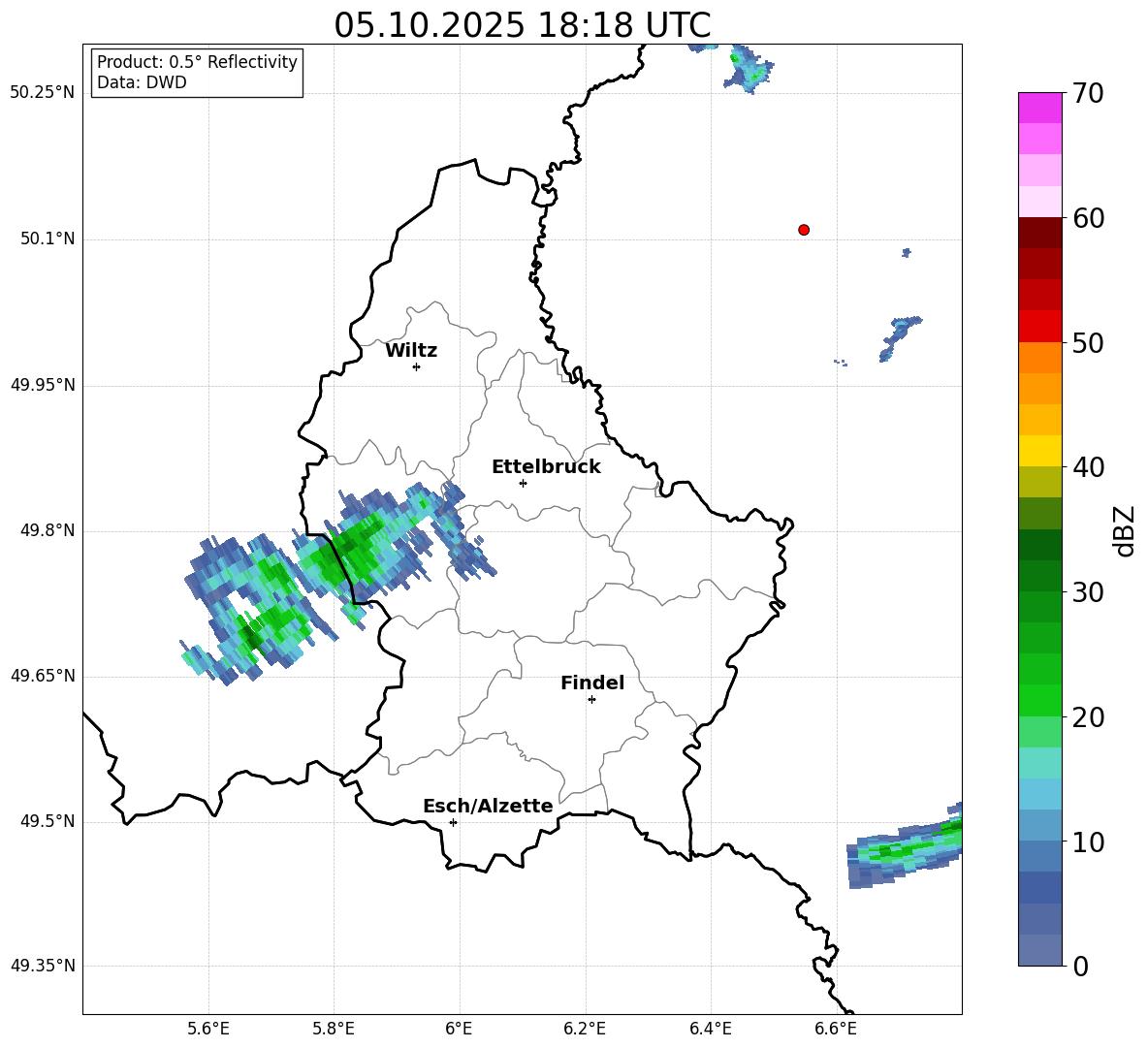1148x1048 pixels.
Task: Click the red radar location dot
Action: click(x=804, y=230)
